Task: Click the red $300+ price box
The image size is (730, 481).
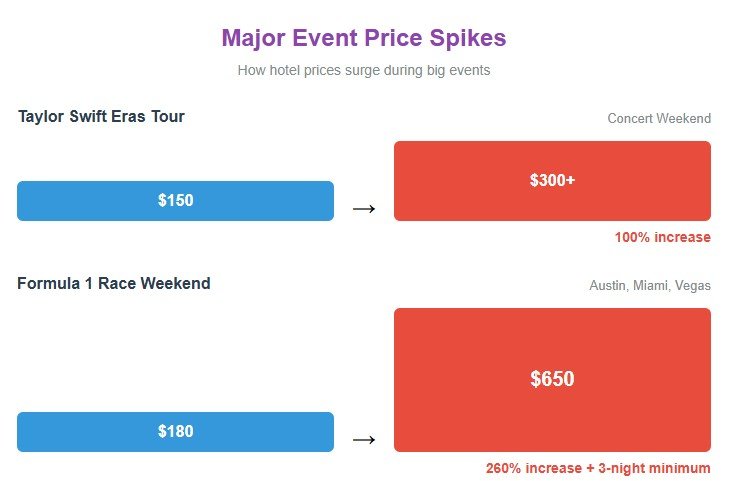Action: click(x=552, y=181)
